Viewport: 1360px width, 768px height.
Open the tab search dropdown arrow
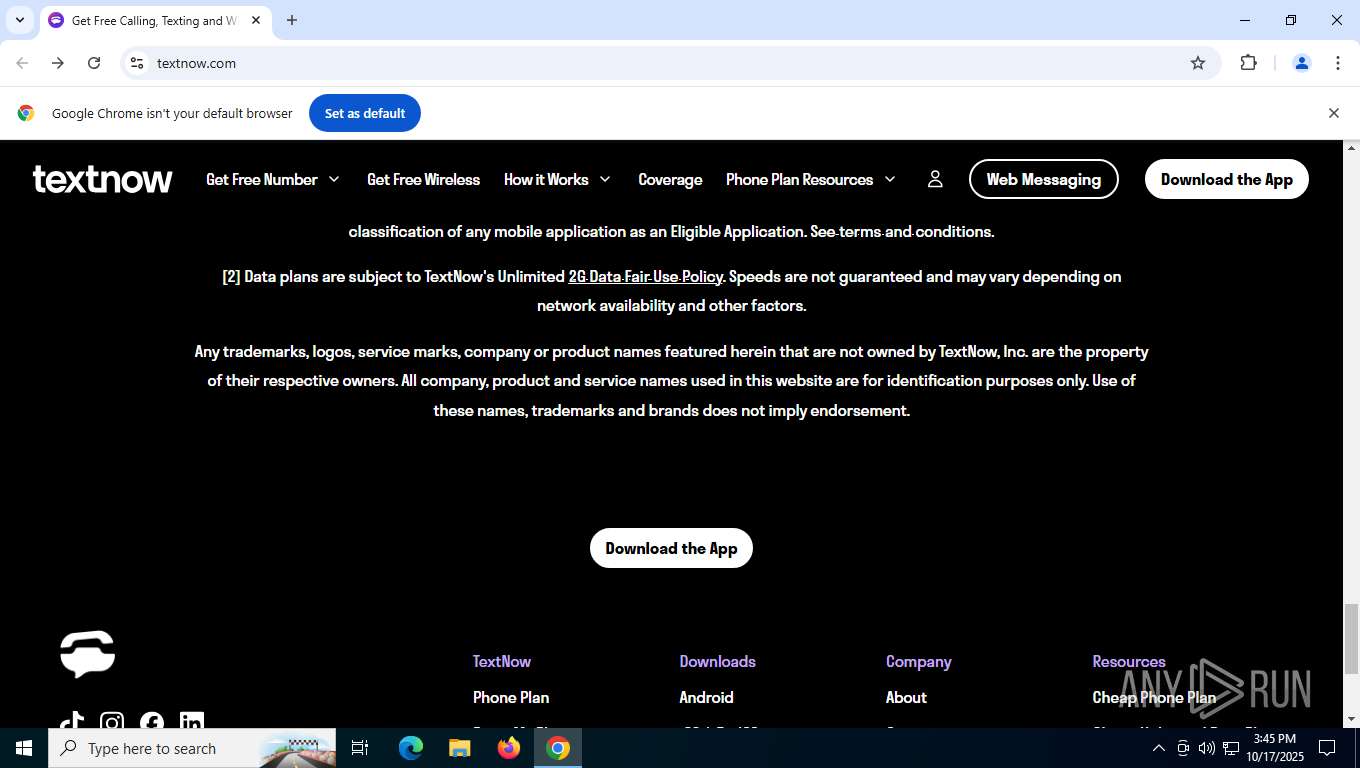(x=19, y=20)
